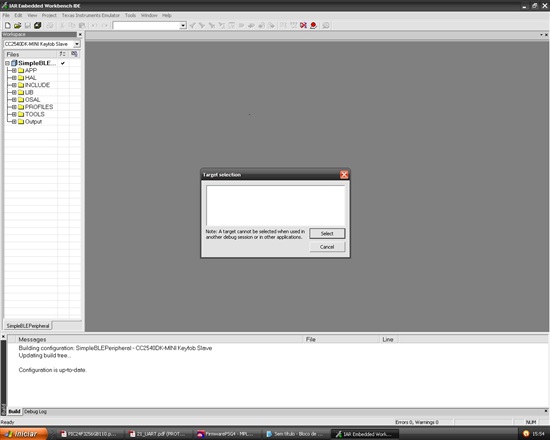Expand the INCLUDE folder
This screenshot has width=550, height=440.
[14, 85]
